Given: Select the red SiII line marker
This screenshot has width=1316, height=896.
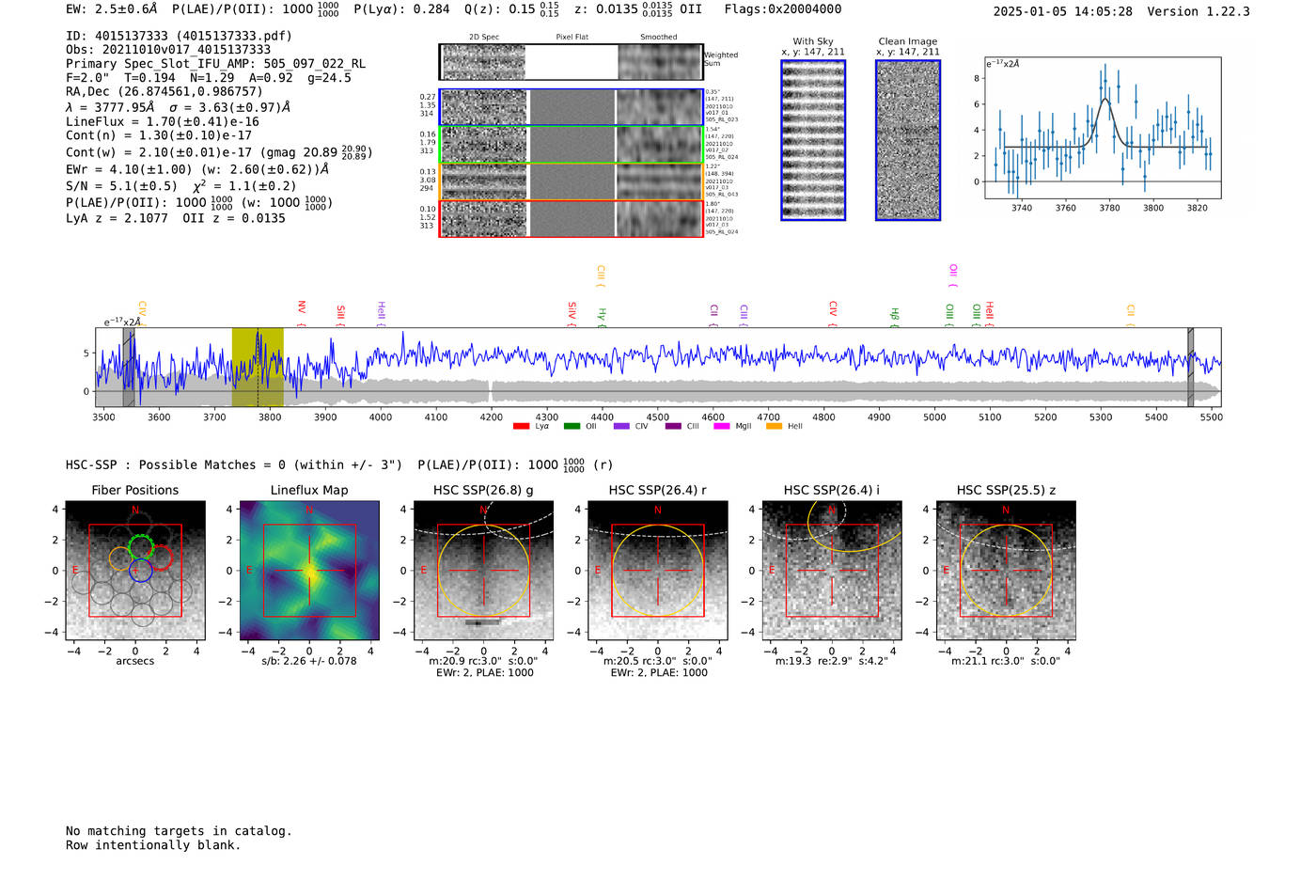Looking at the screenshot, I should tap(341, 314).
